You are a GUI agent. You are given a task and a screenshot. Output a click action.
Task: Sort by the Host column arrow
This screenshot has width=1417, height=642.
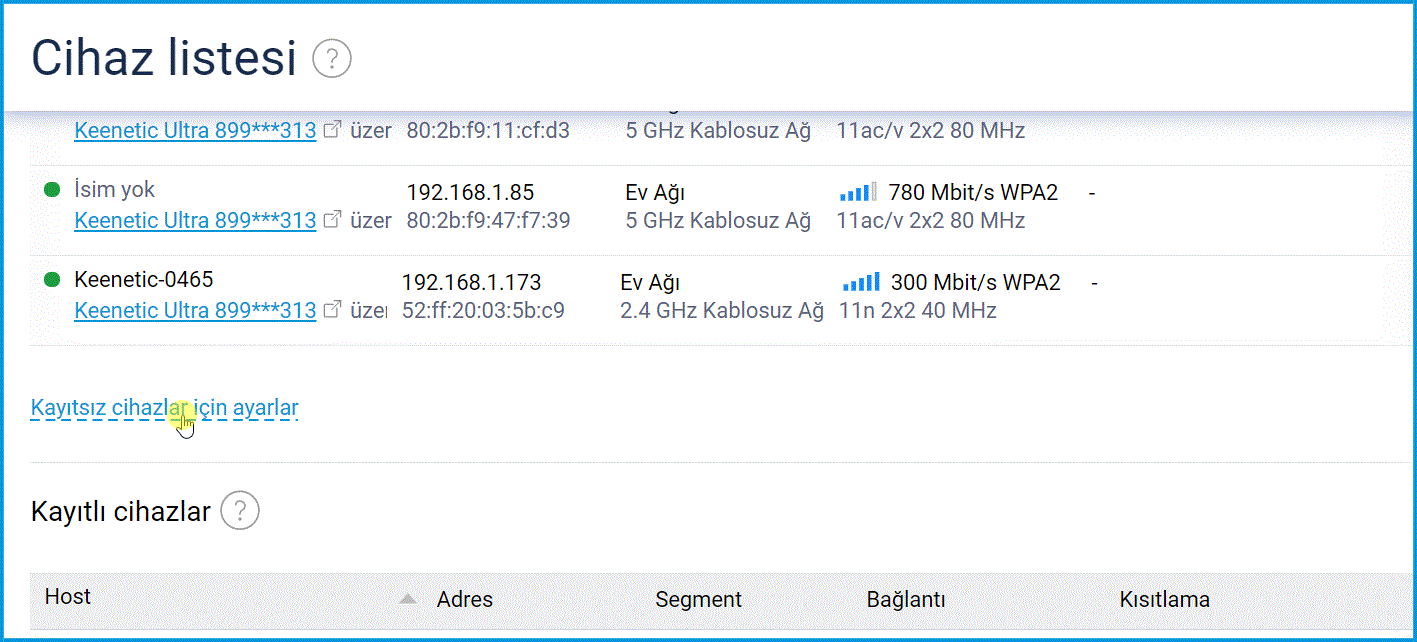[407, 599]
